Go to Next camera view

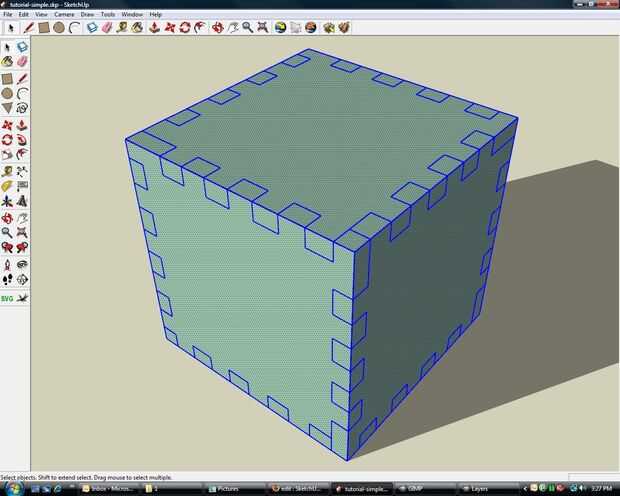tap(22, 248)
